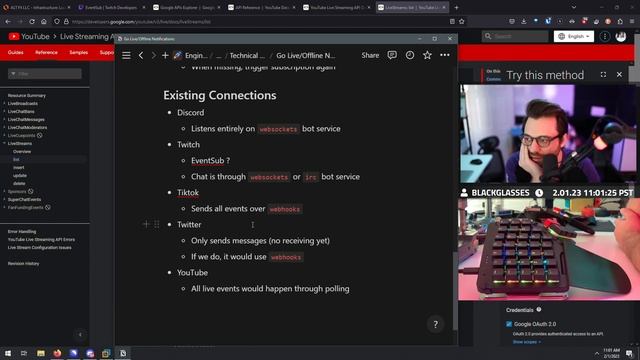This screenshot has height=360, width=640.
Task: Expand the LiveBroadcasts tree item
Action: point(4,103)
